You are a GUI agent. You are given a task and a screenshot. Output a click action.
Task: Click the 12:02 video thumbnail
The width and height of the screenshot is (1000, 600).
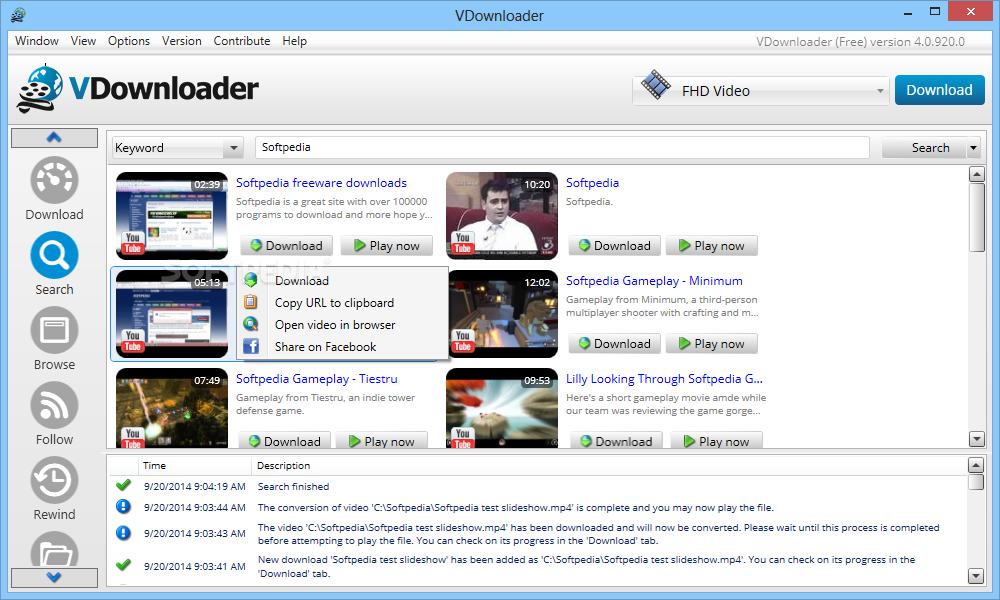[502, 314]
